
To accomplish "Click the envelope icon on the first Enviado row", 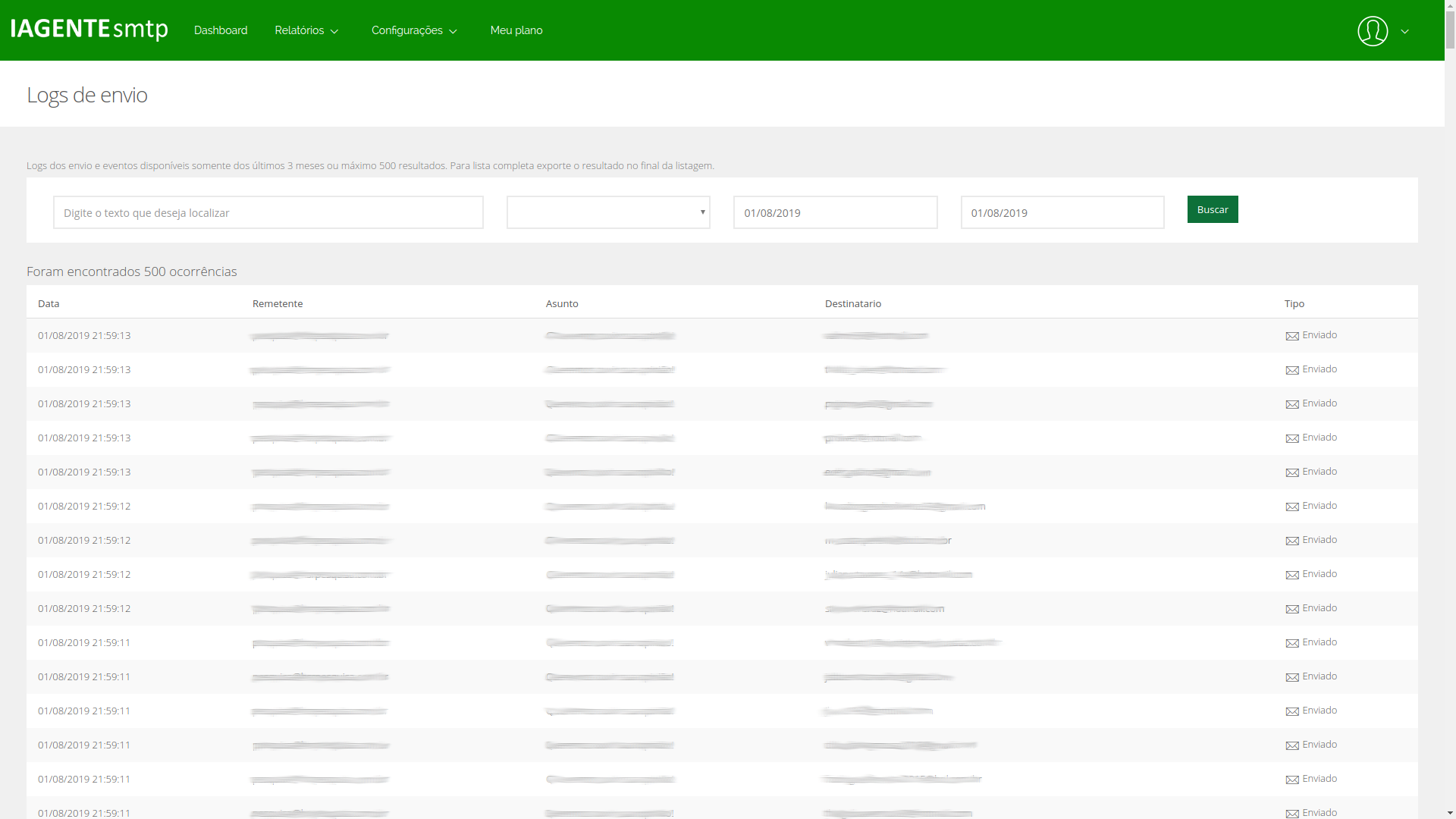I will (1291, 335).
